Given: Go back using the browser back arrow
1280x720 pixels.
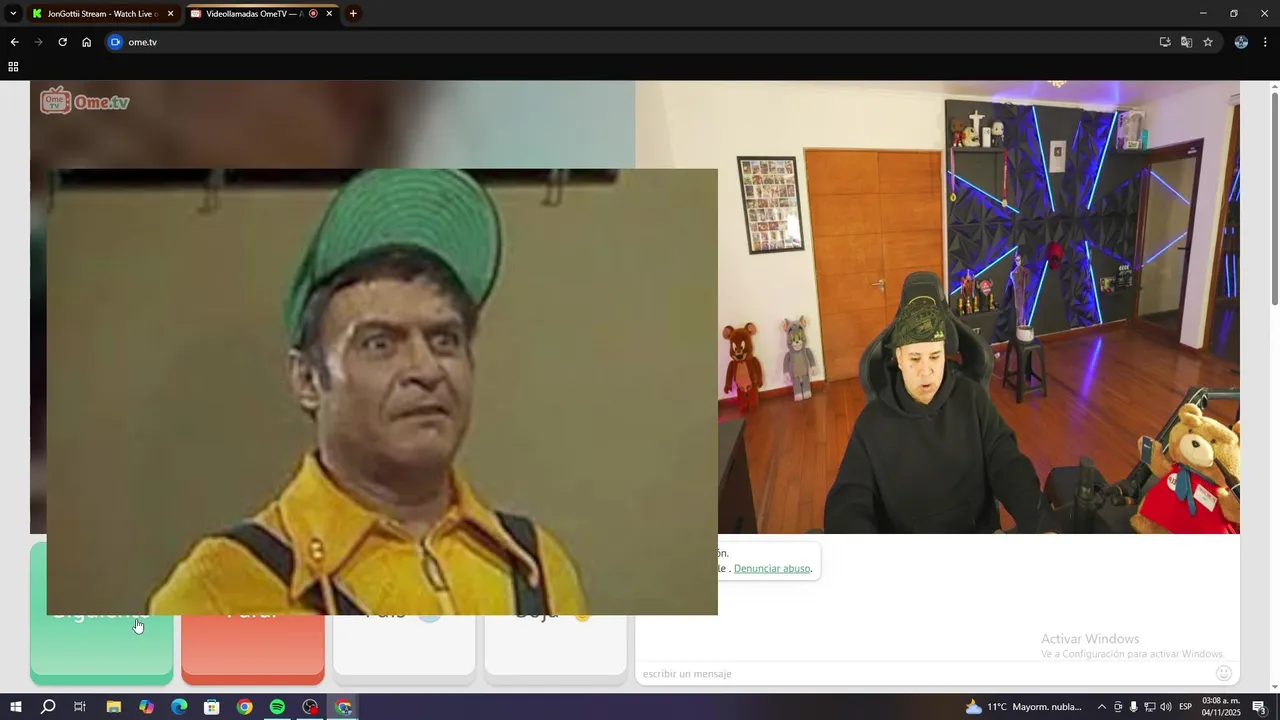Looking at the screenshot, I should click(14, 42).
